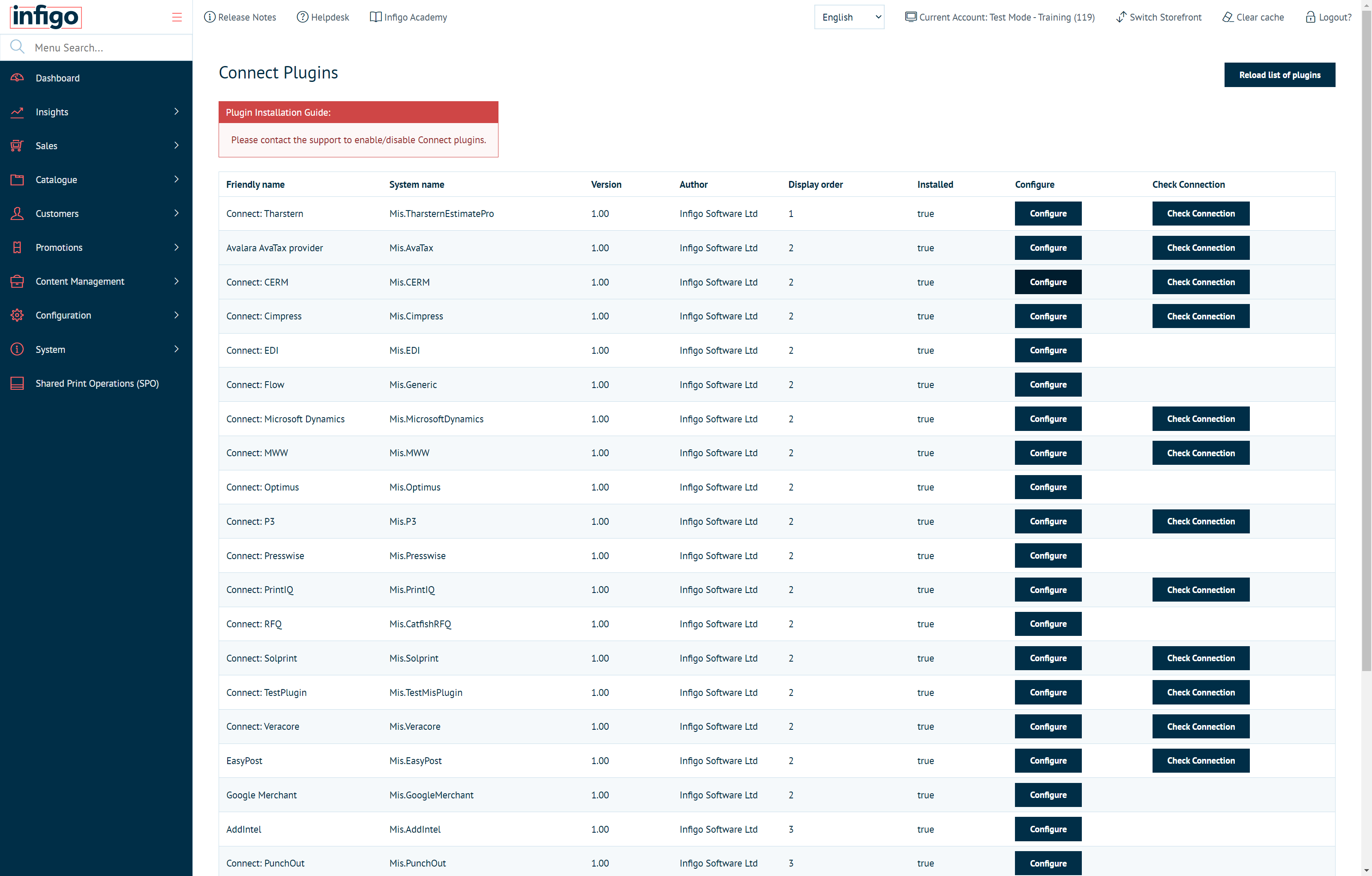Screen dimensions: 1372x876
Task: Toggle the hamburger sidebar menu icon
Action: [177, 17]
